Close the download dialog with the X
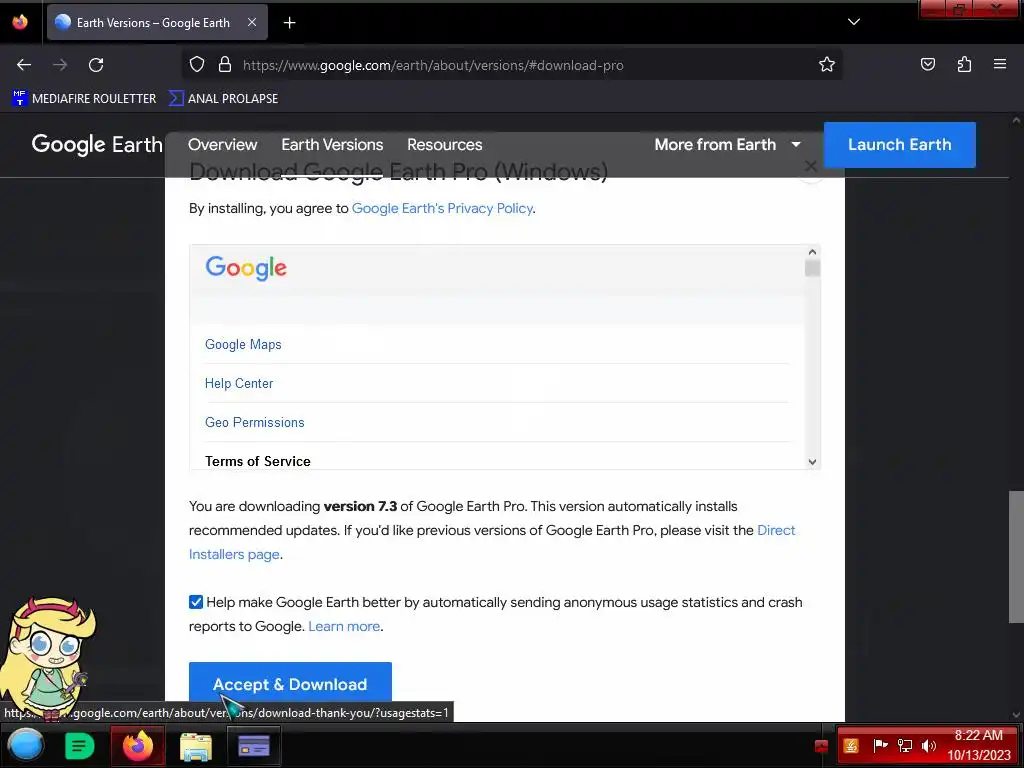Viewport: 1024px width, 768px height. pos(810,167)
